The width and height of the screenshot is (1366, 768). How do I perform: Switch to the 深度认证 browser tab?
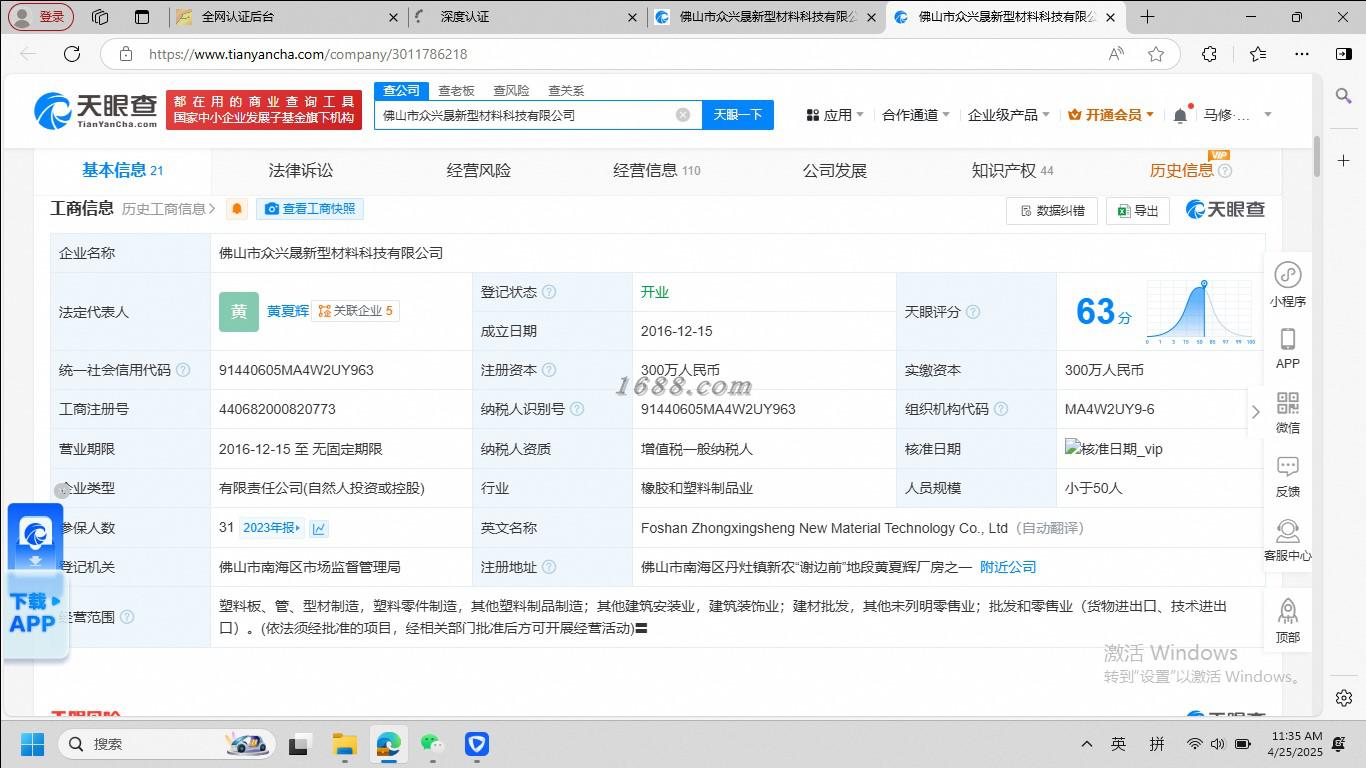pos(525,17)
